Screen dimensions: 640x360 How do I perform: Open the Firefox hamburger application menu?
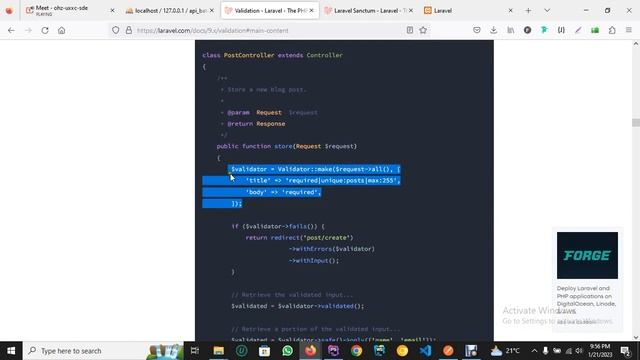click(x=629, y=30)
